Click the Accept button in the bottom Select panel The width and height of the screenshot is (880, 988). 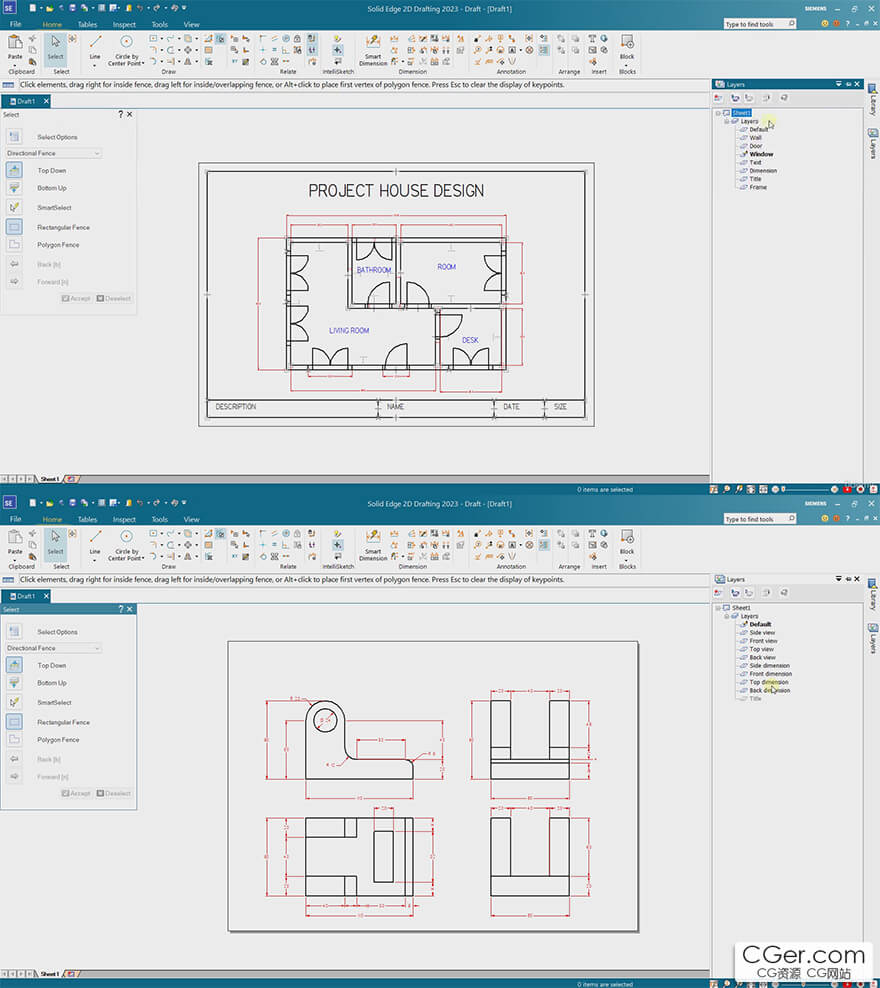(76, 793)
